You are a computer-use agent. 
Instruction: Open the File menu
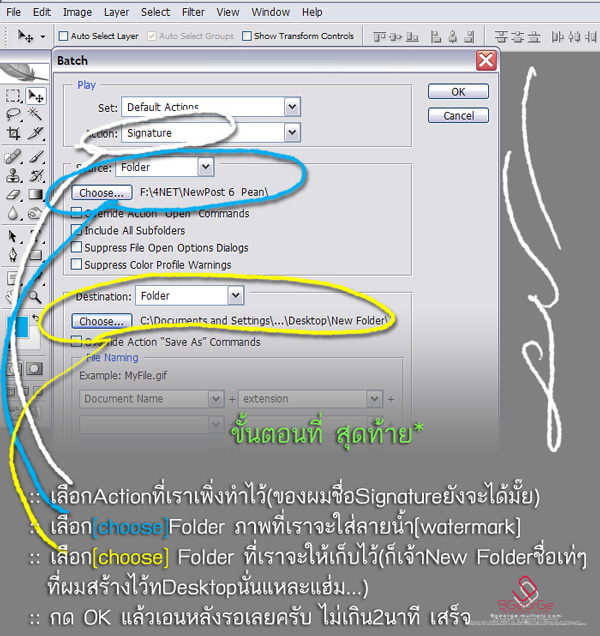pos(13,12)
